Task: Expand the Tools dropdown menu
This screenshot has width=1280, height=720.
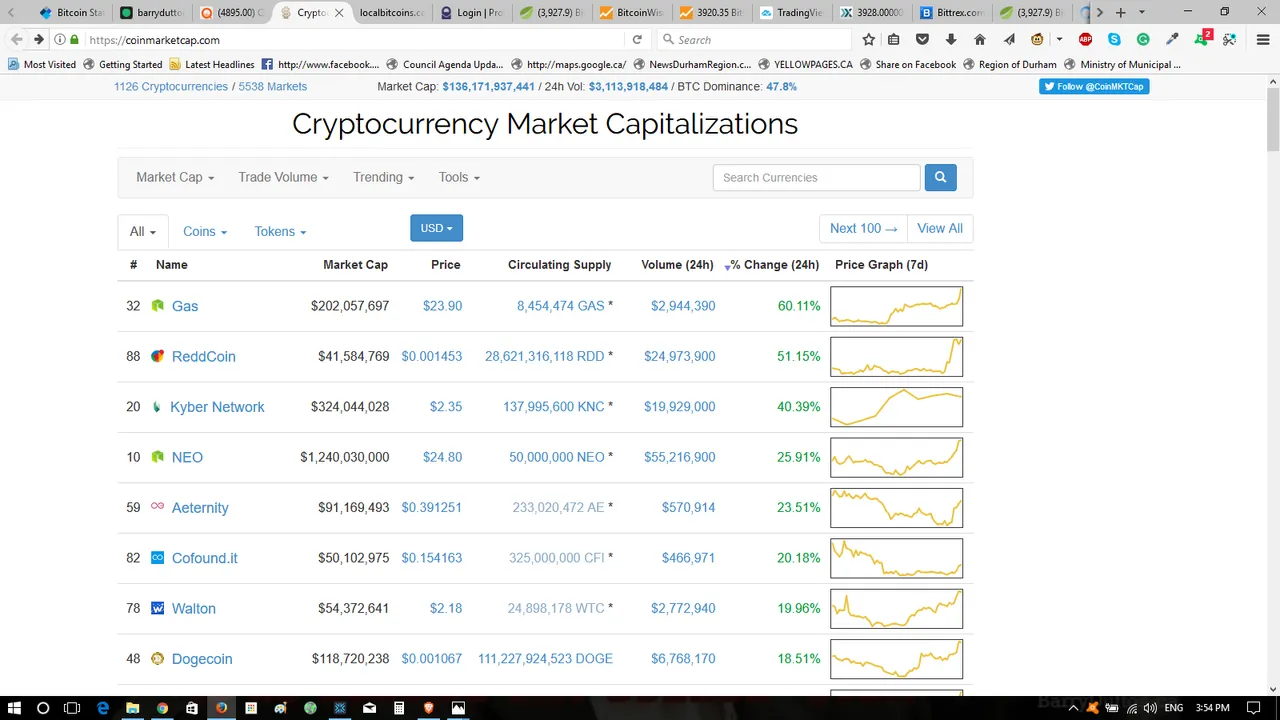Action: click(459, 177)
